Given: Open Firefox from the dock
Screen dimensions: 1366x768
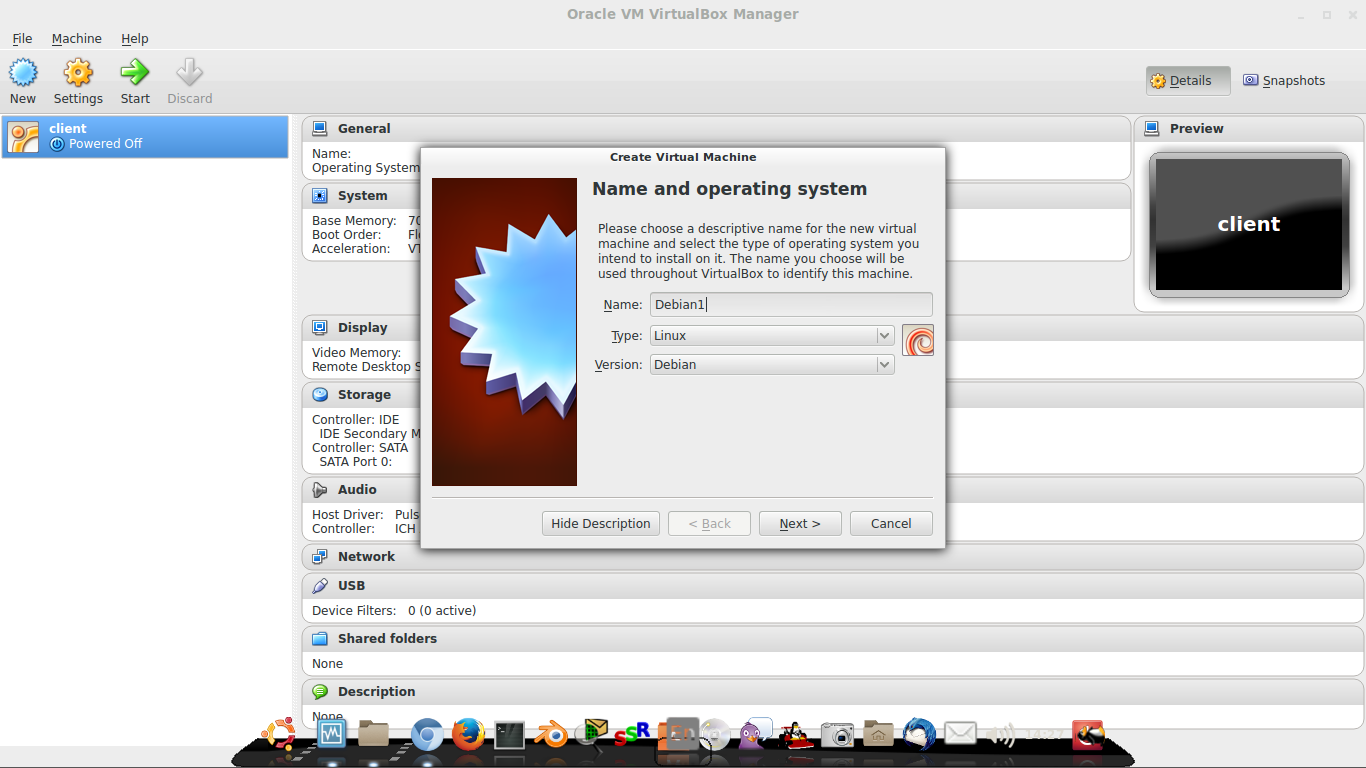Looking at the screenshot, I should coord(467,735).
